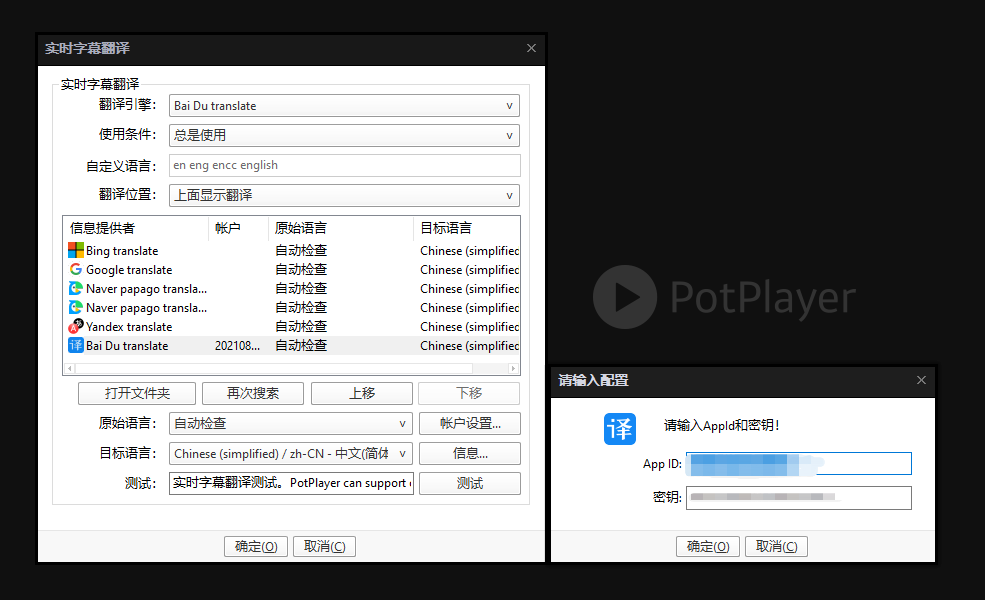Select the Google translate row
985x600 pixels.
point(291,269)
